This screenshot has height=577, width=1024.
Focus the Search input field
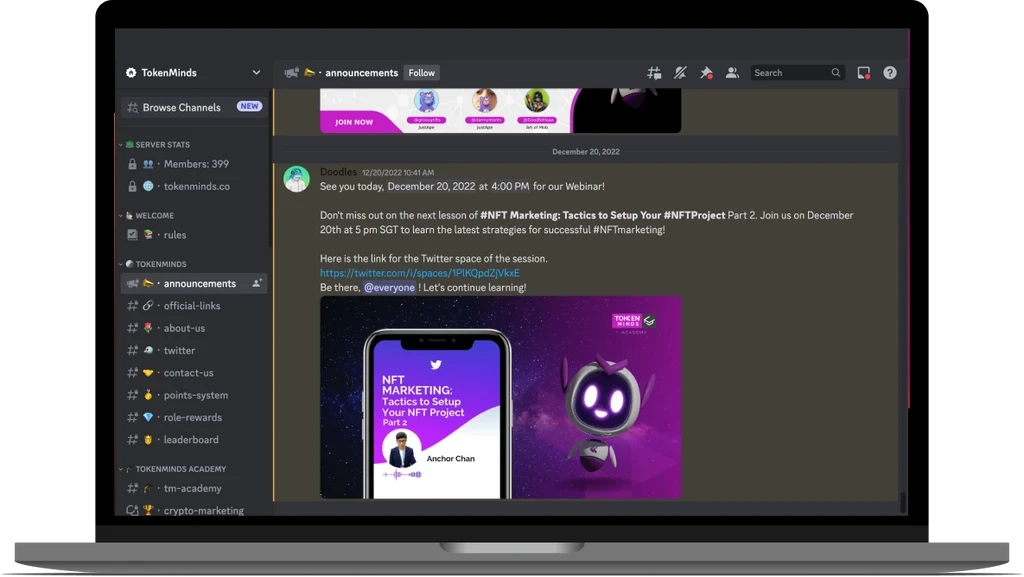797,73
